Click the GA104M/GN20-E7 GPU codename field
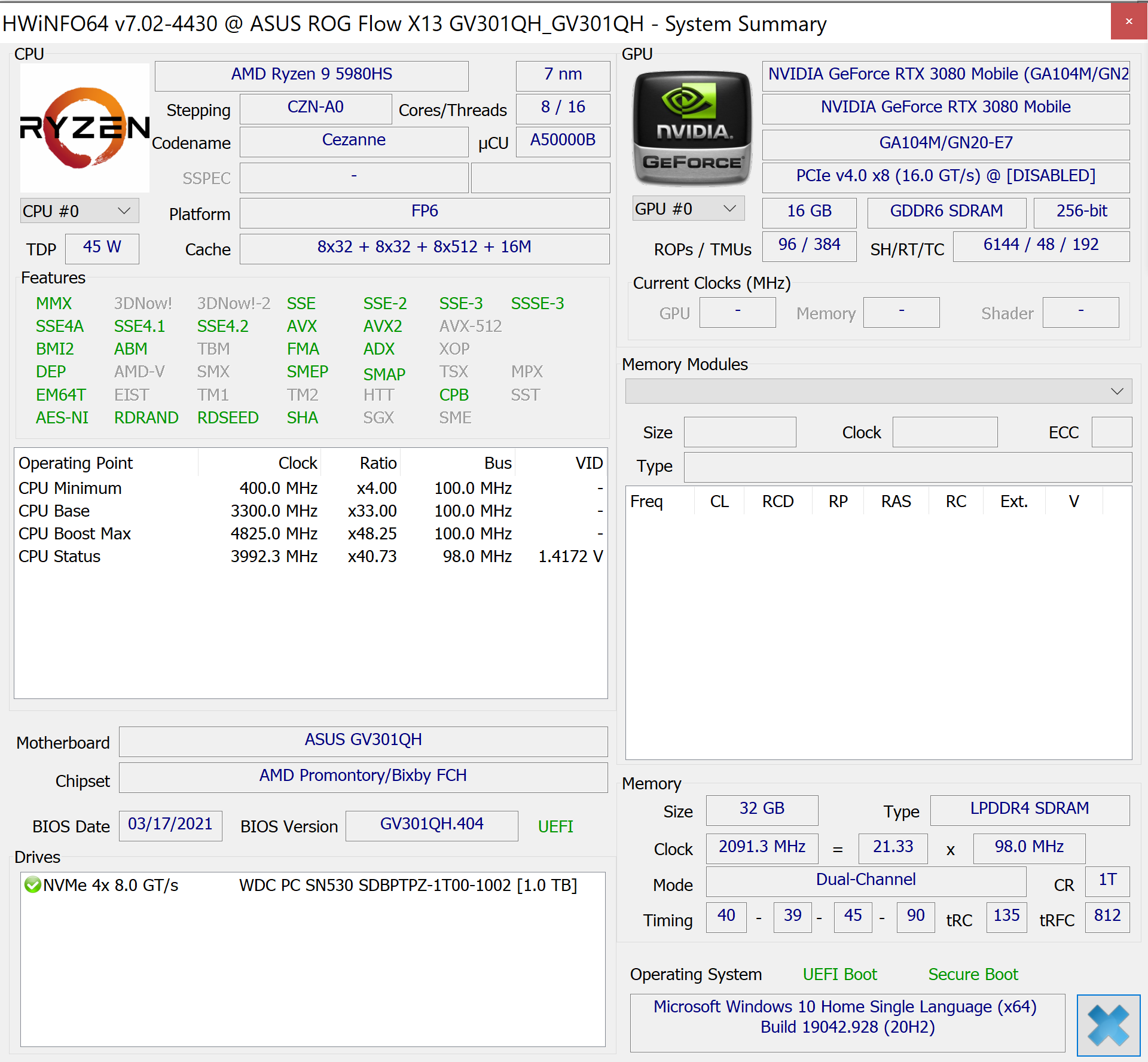 pyautogui.click(x=946, y=144)
